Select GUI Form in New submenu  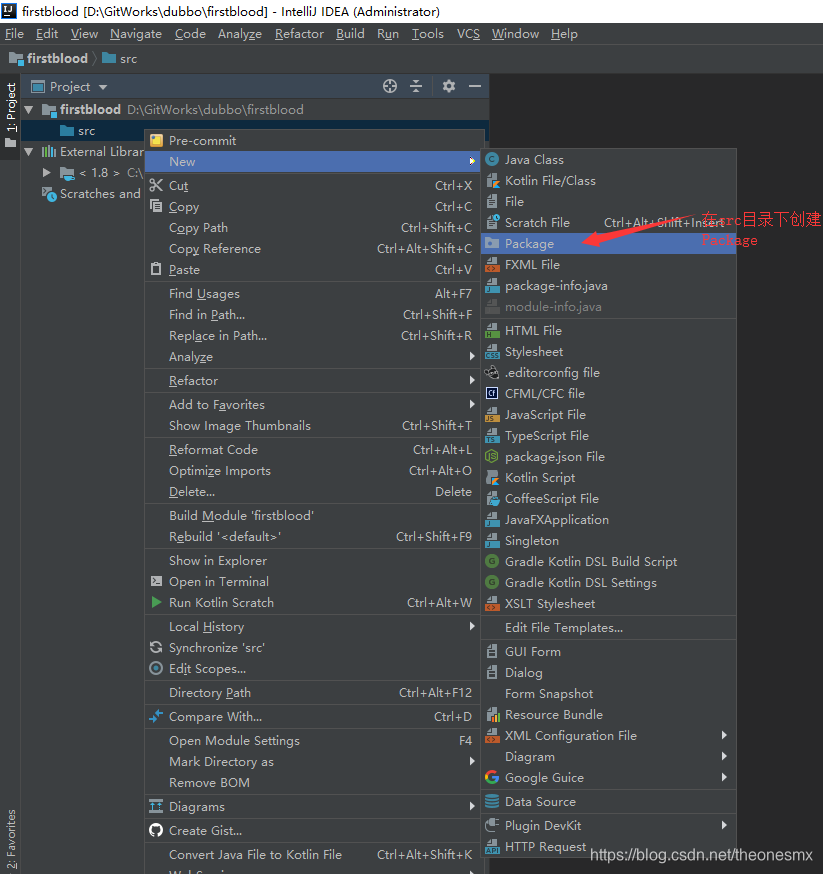coord(608,652)
